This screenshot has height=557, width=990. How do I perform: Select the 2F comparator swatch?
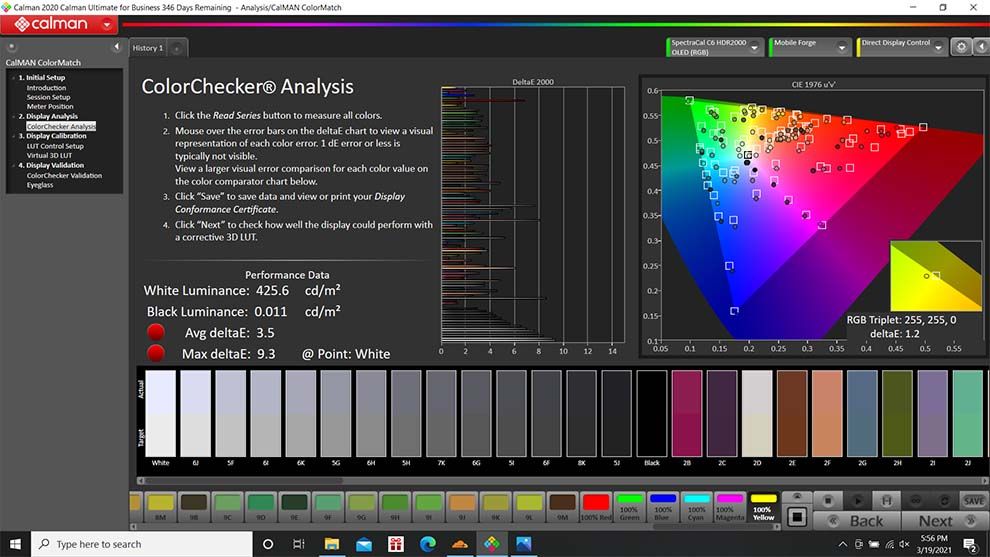tap(827, 413)
